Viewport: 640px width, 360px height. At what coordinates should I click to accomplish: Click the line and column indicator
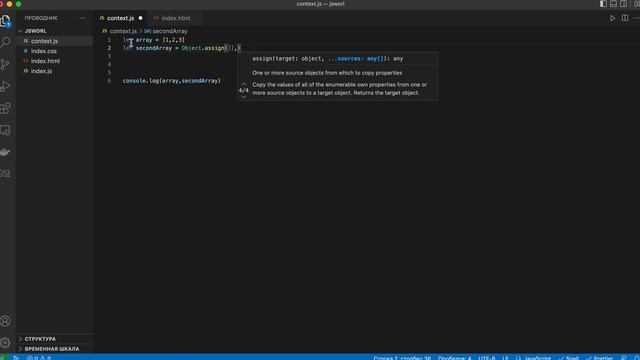pos(402,358)
